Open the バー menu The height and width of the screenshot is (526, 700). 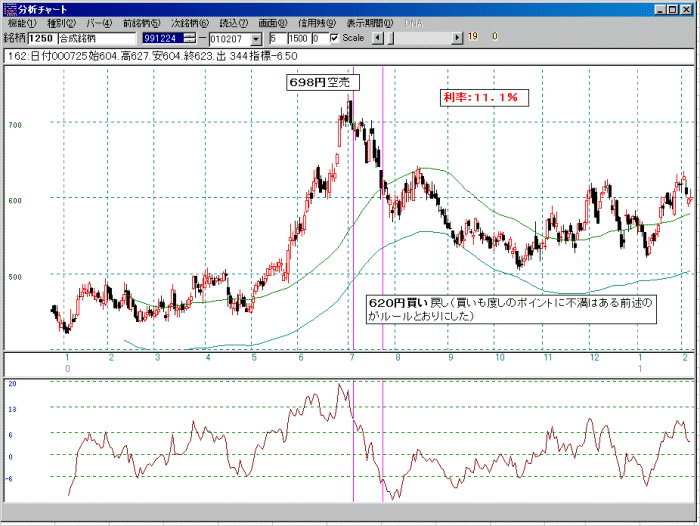(100, 22)
